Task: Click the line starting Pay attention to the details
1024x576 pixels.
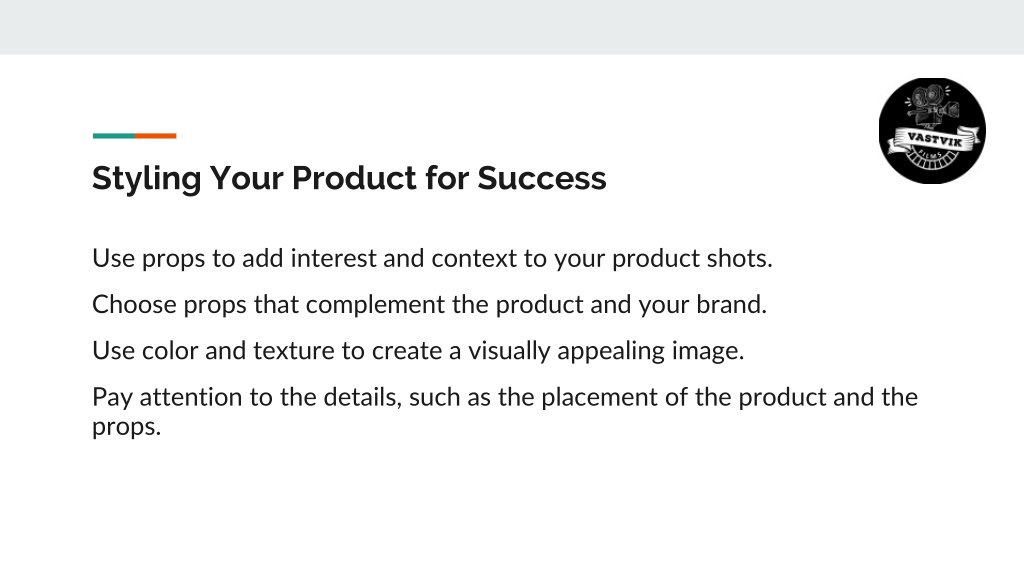Action: [x=505, y=411]
